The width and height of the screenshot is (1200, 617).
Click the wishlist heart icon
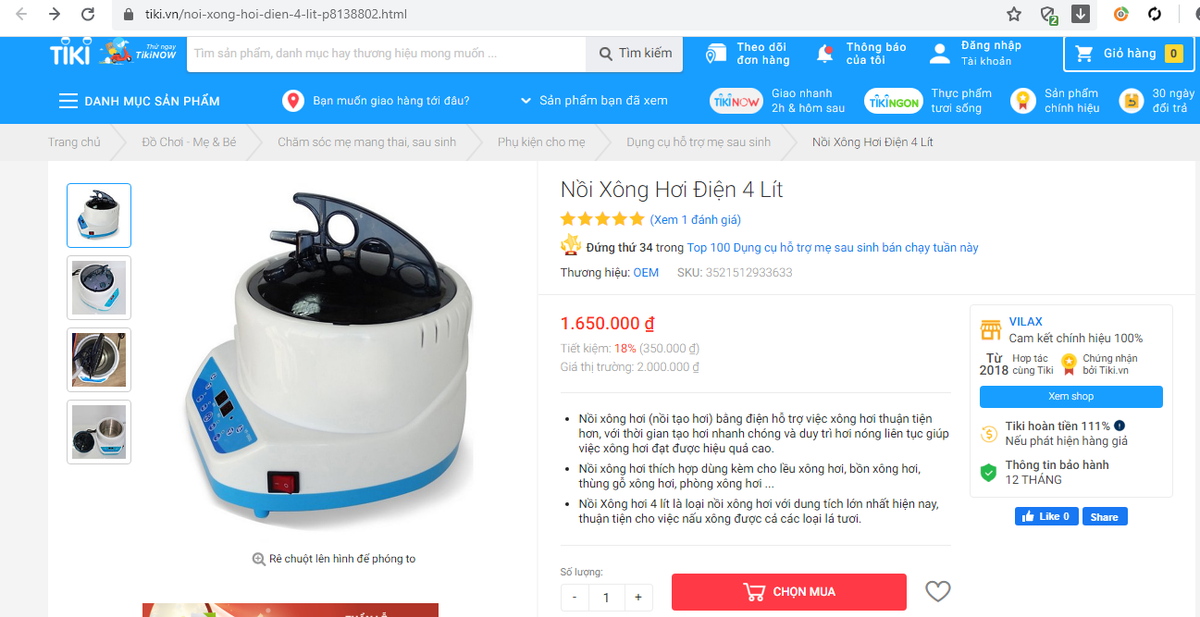937,592
